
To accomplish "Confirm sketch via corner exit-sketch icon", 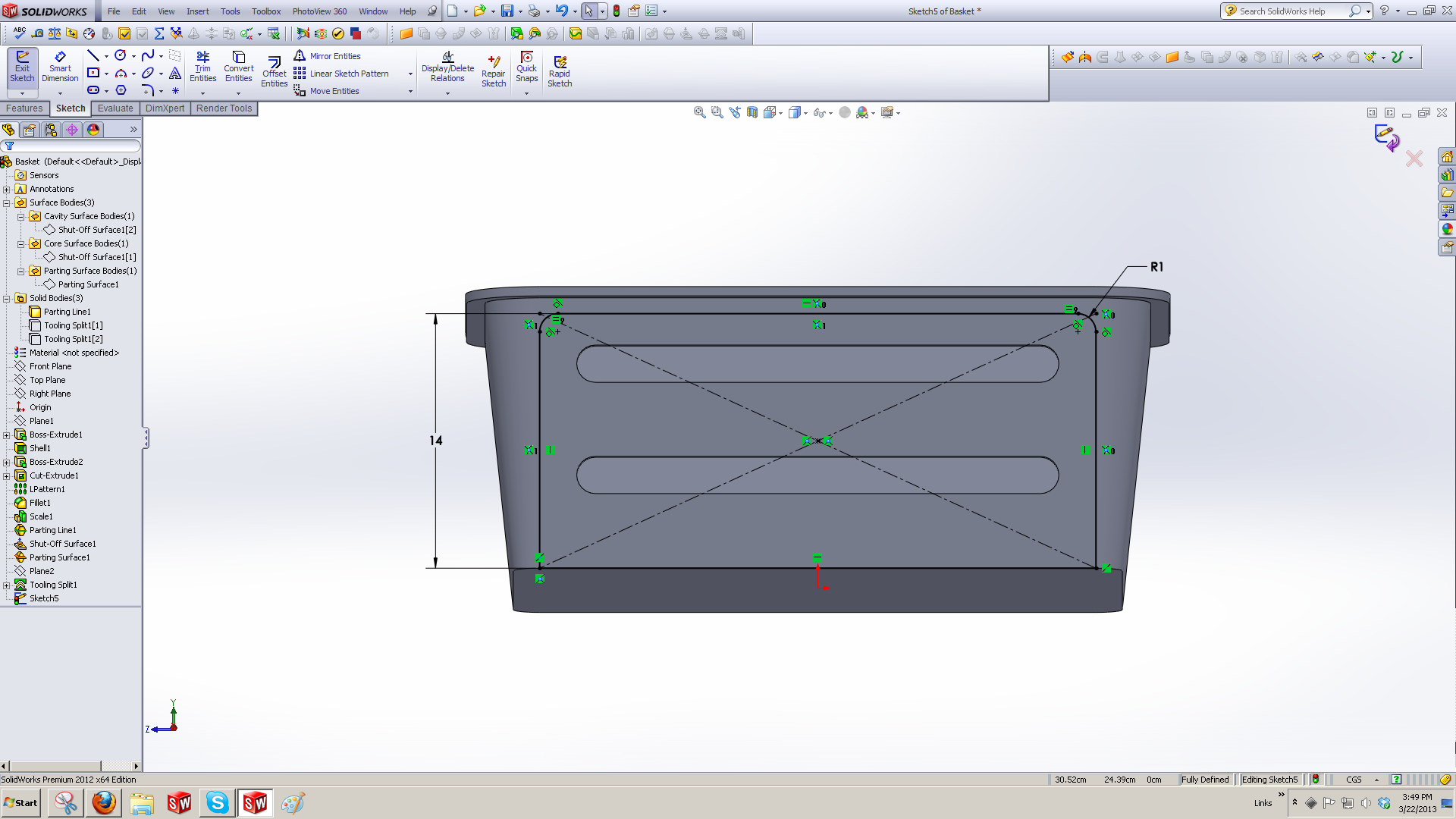I will pos(1387,137).
